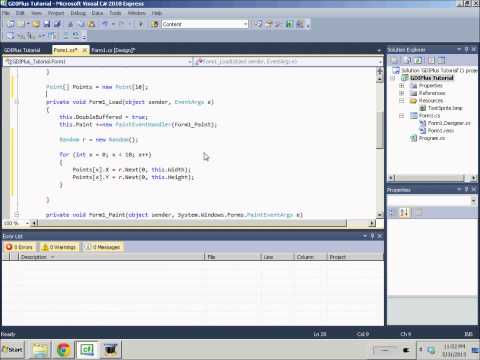Switch to the GDIPlus Tutorial tab
This screenshot has height=360, width=480.
[23, 50]
